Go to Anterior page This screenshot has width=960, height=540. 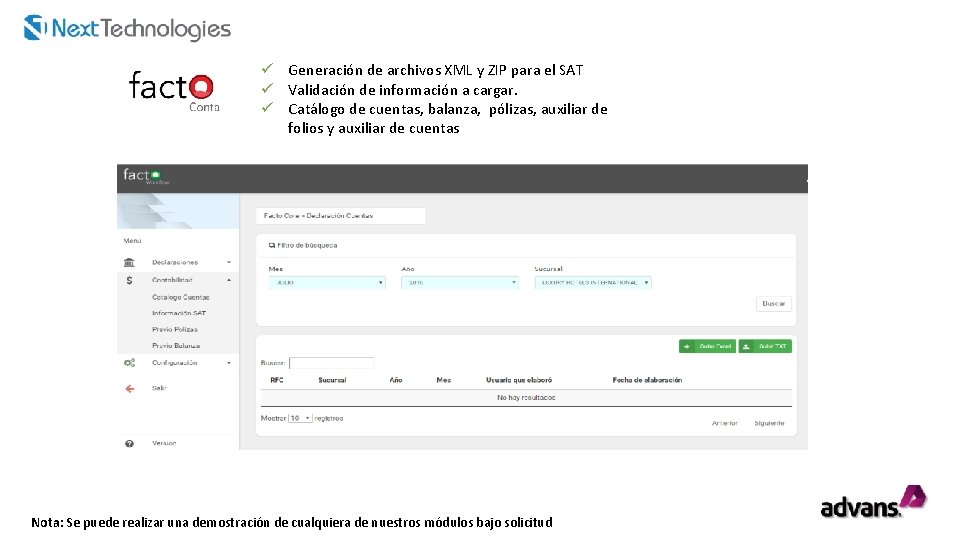(725, 423)
